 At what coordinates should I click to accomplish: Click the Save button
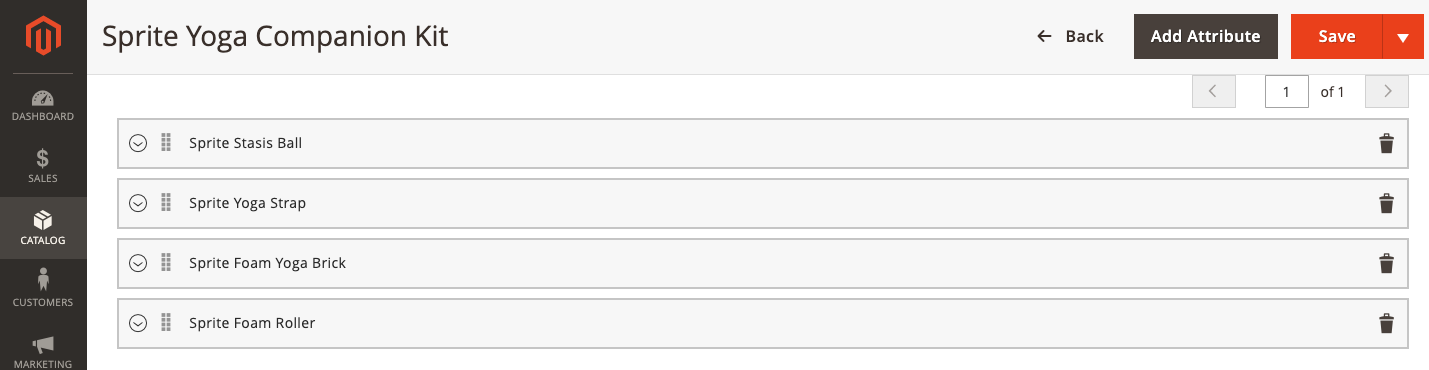coord(1337,37)
